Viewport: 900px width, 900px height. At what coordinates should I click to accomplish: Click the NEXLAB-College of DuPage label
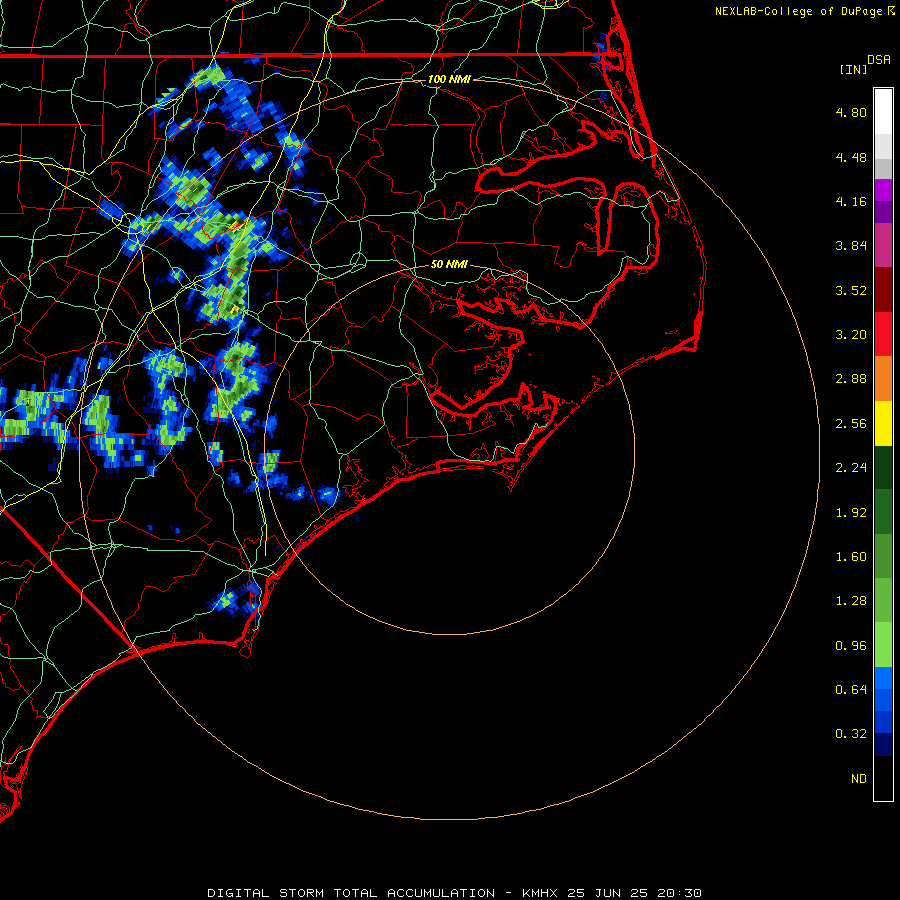[x=798, y=11]
